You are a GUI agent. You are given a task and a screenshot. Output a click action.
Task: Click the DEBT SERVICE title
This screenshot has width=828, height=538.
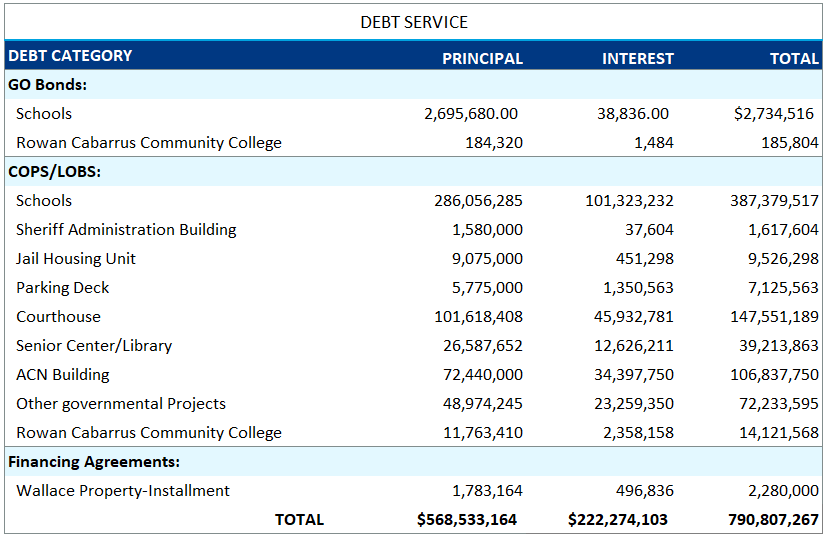(x=413, y=22)
